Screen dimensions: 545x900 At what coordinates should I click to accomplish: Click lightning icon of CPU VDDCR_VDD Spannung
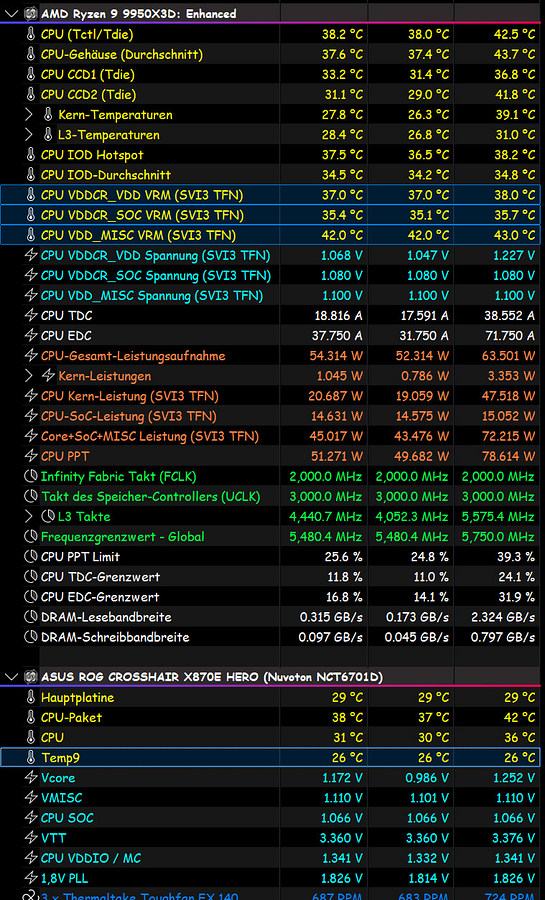coord(31,255)
